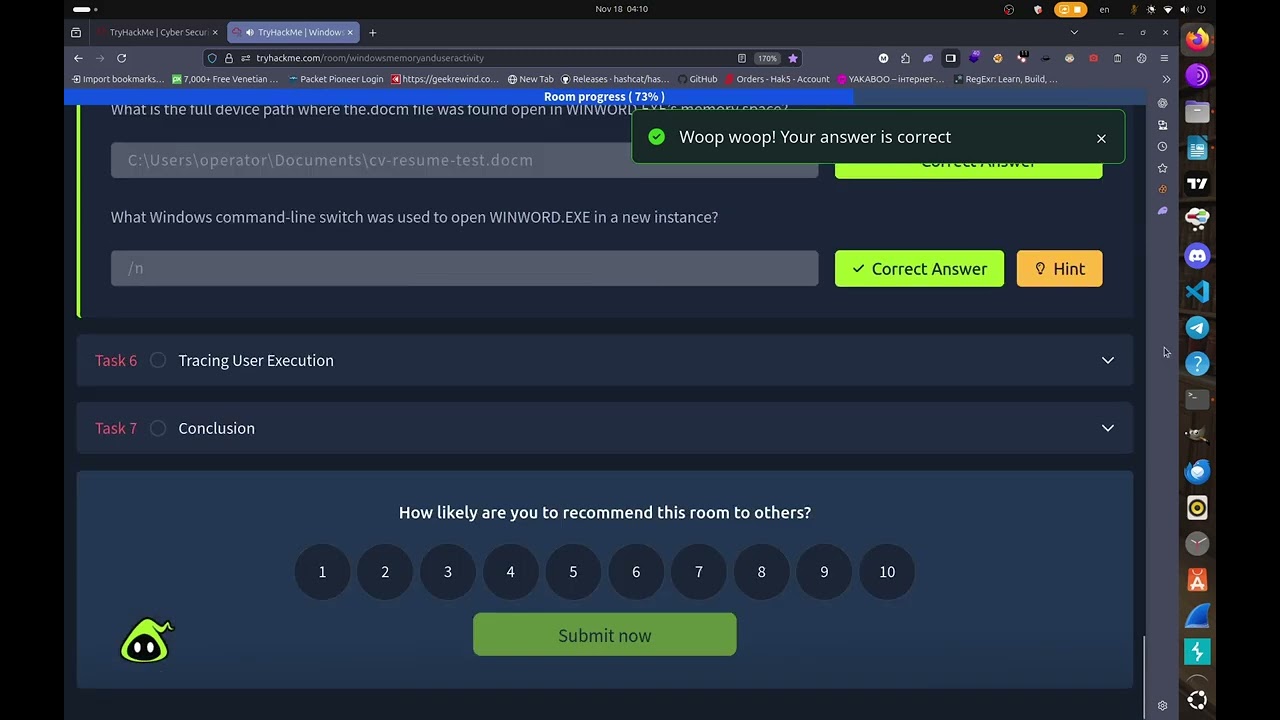Open sidebar settings gear at bottom
This screenshot has height=720, width=1280.
1162,705
